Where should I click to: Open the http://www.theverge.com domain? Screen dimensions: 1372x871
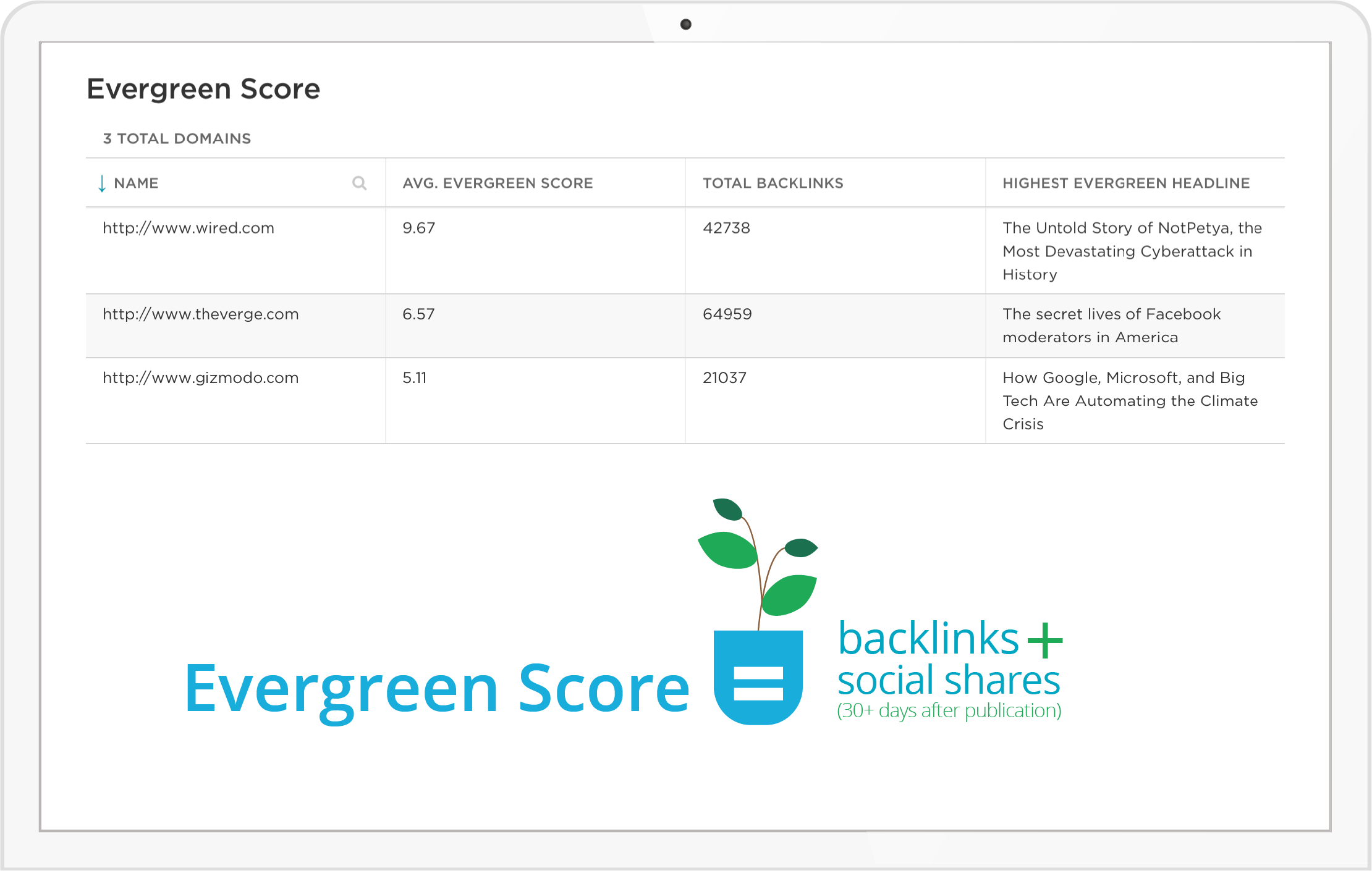click(201, 314)
